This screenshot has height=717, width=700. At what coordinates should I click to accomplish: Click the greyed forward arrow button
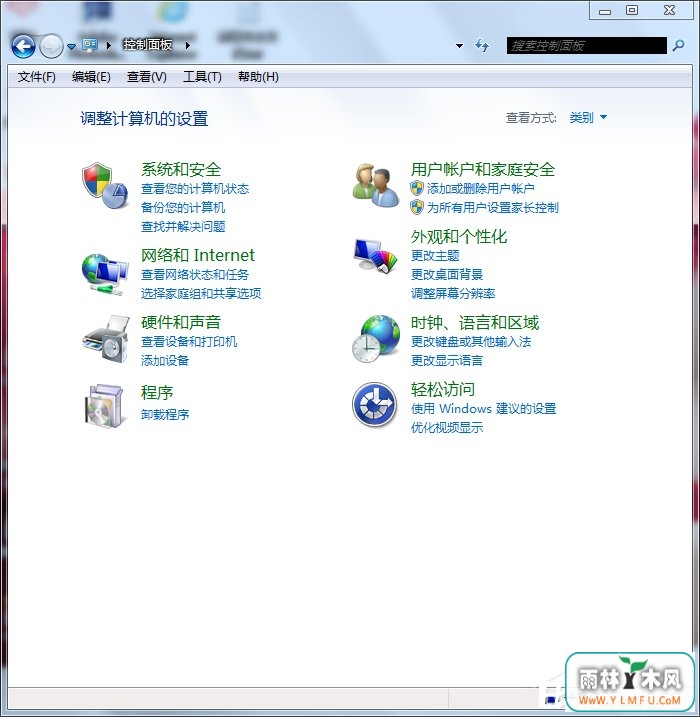51,46
